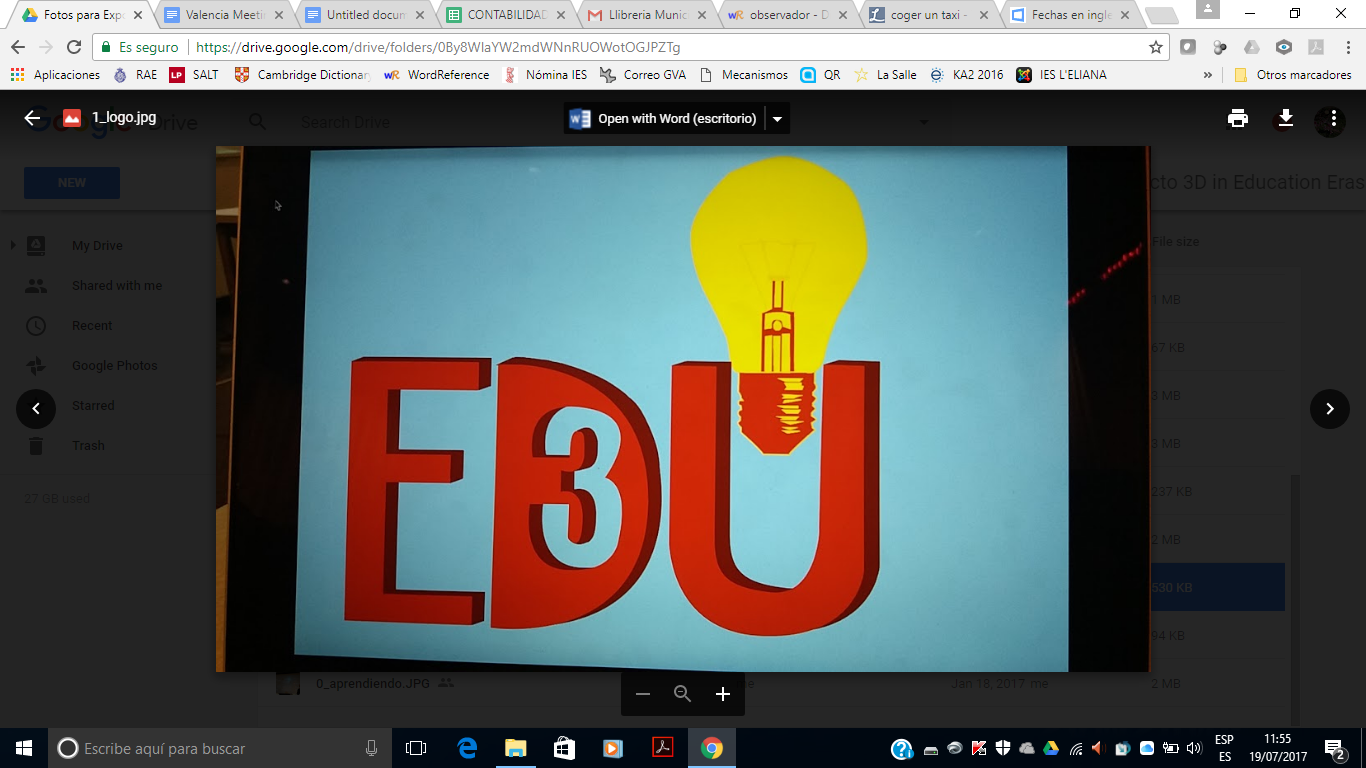Screen dimensions: 1366x768
Task: Click the EDU logo image preview
Action: tap(683, 408)
